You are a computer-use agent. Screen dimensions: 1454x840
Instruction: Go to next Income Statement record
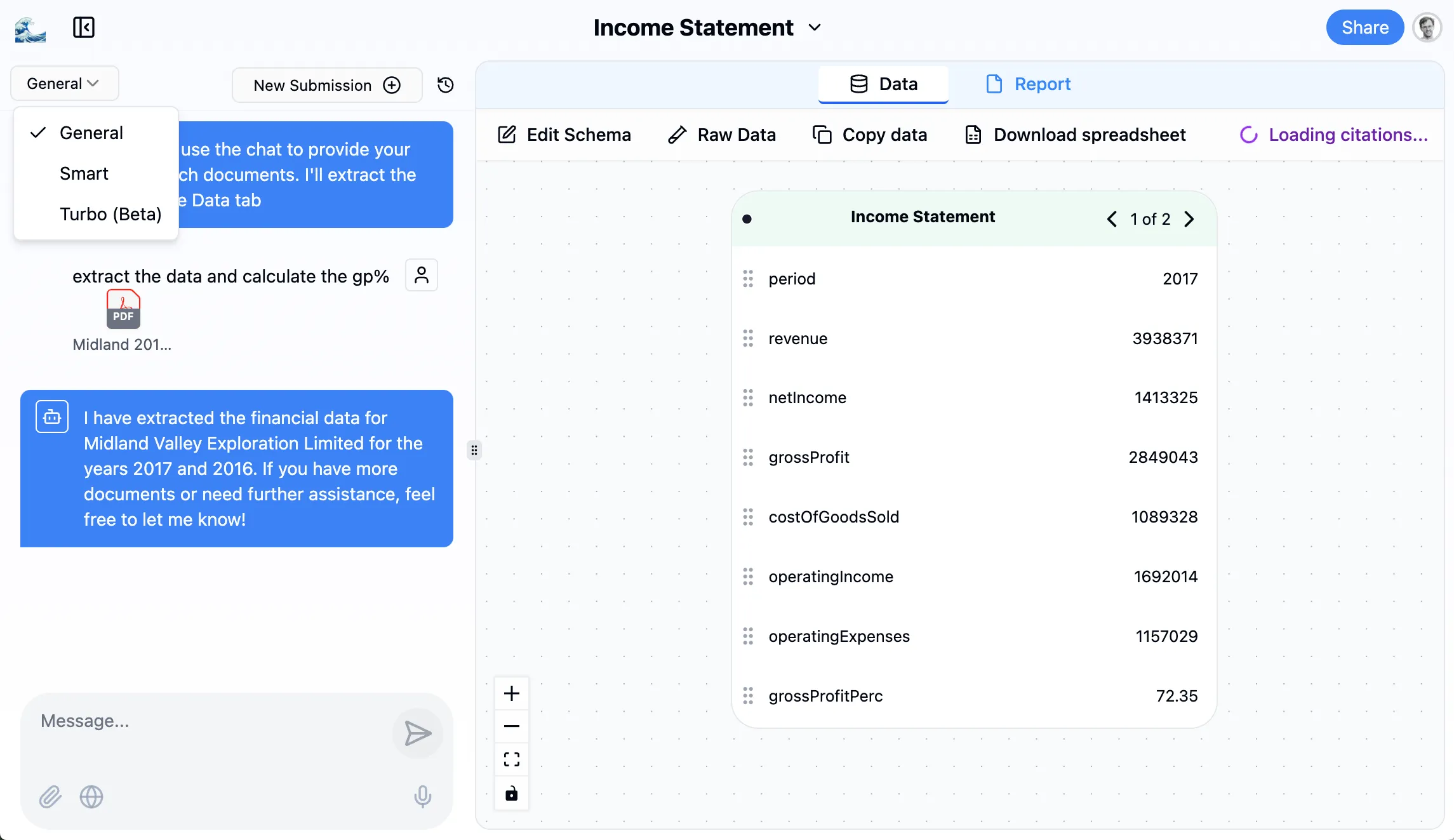click(x=1189, y=219)
